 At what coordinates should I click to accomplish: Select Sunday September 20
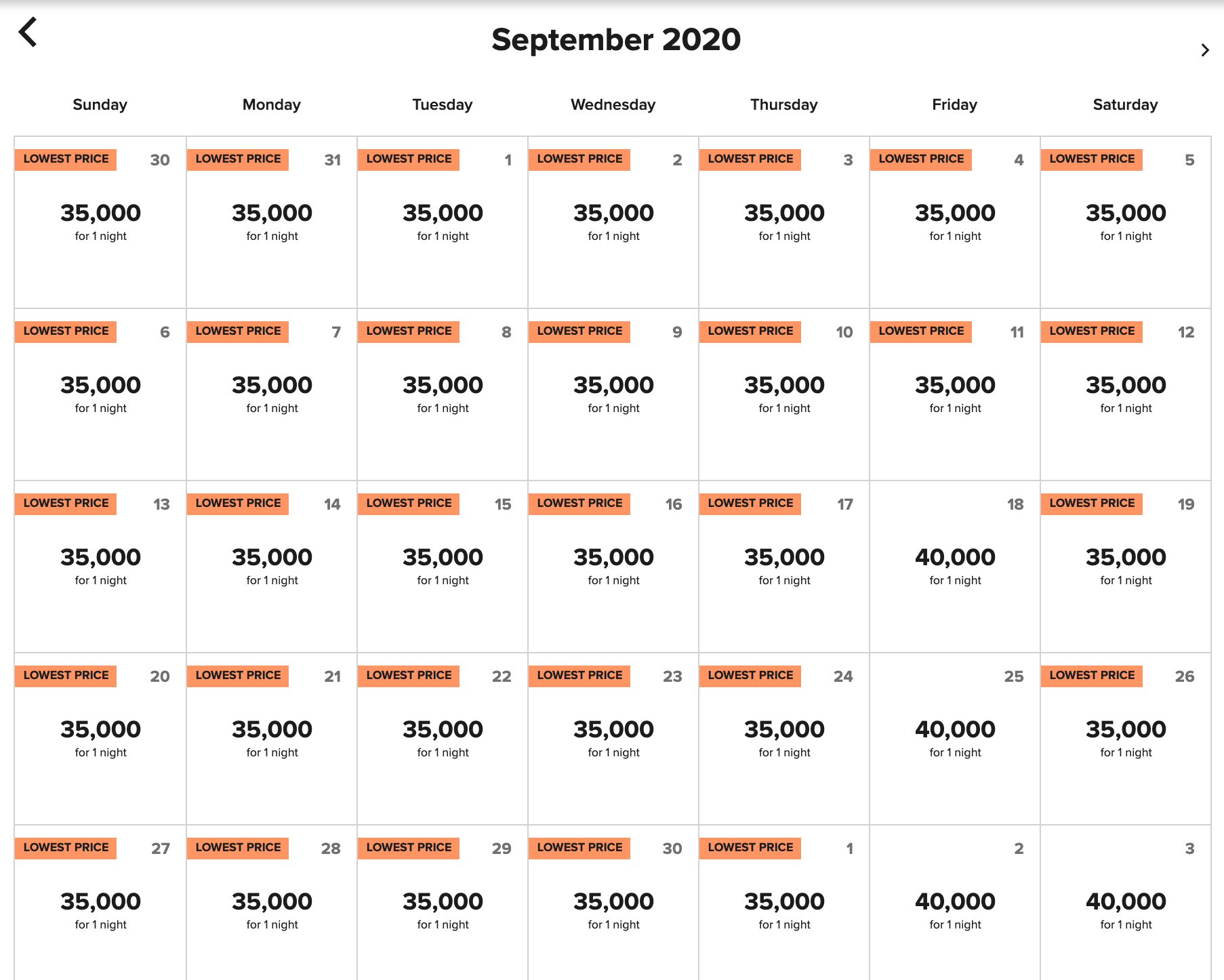[100, 739]
